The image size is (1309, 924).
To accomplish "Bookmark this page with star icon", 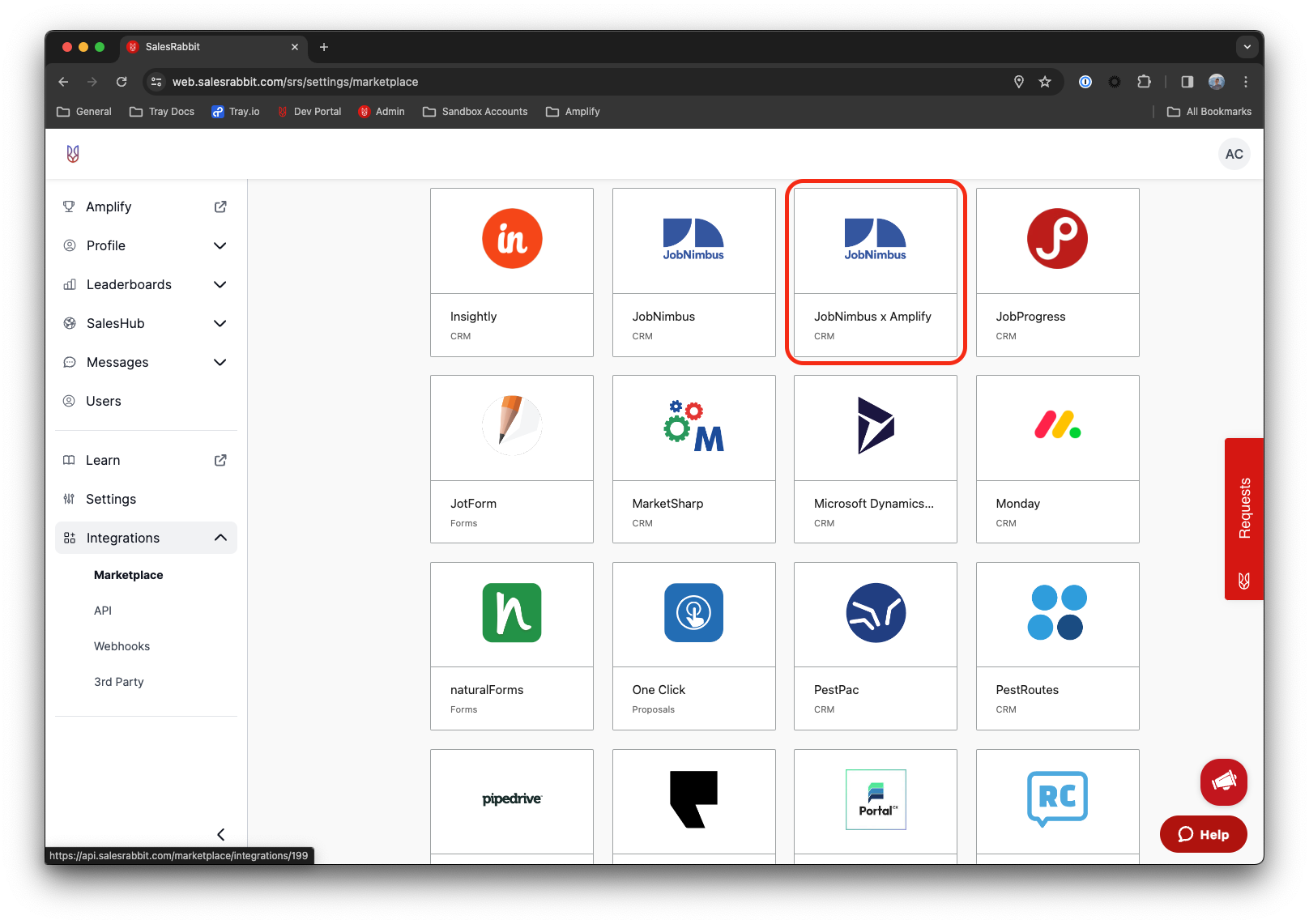I will tap(1045, 82).
